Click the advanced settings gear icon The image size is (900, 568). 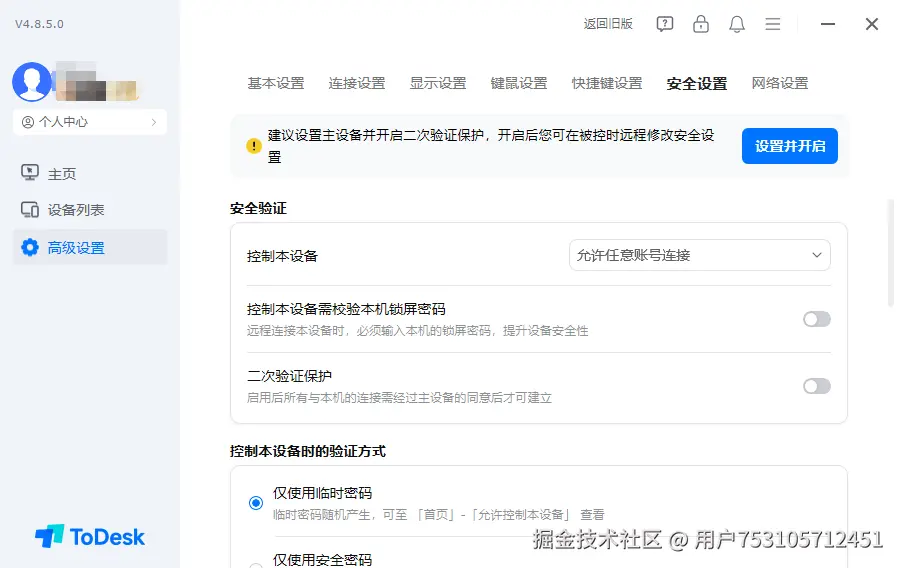(x=30, y=247)
